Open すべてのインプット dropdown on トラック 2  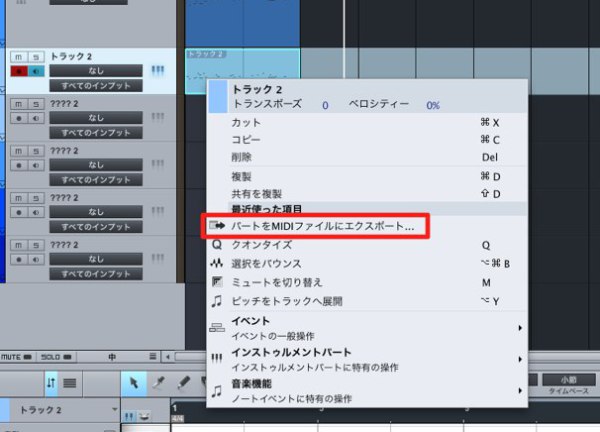click(x=96, y=86)
